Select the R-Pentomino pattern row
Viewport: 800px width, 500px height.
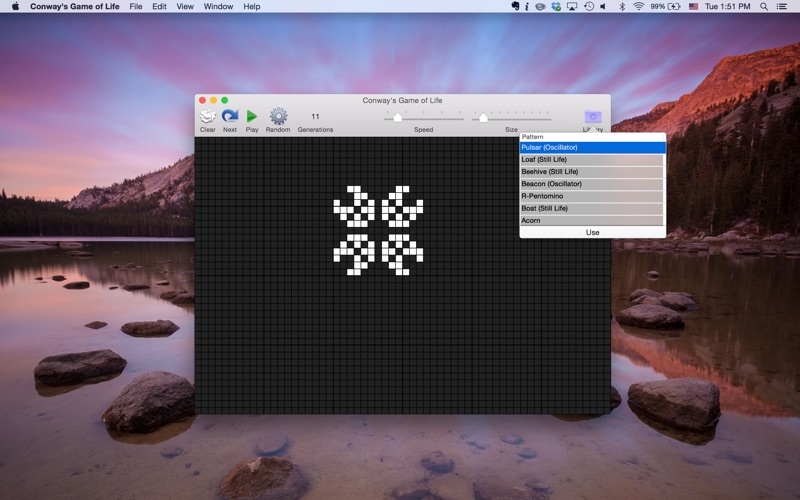point(591,196)
